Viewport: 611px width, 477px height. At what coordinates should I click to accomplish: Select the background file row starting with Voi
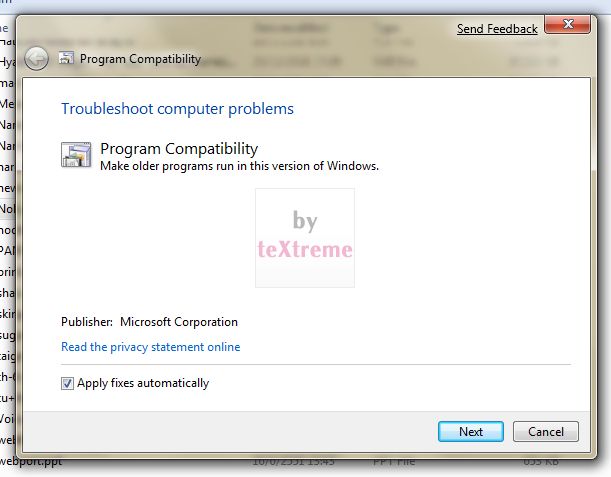7,419
